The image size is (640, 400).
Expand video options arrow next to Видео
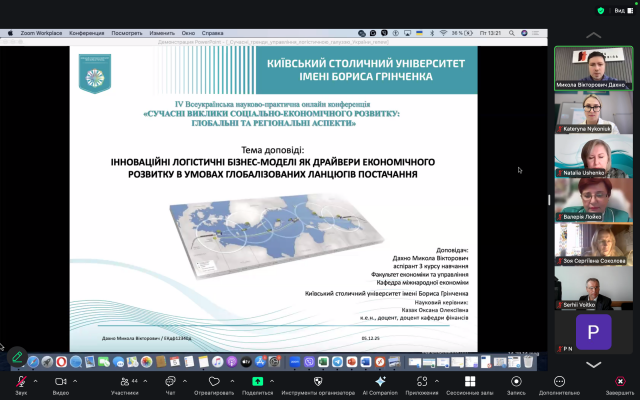pyautogui.click(x=76, y=380)
